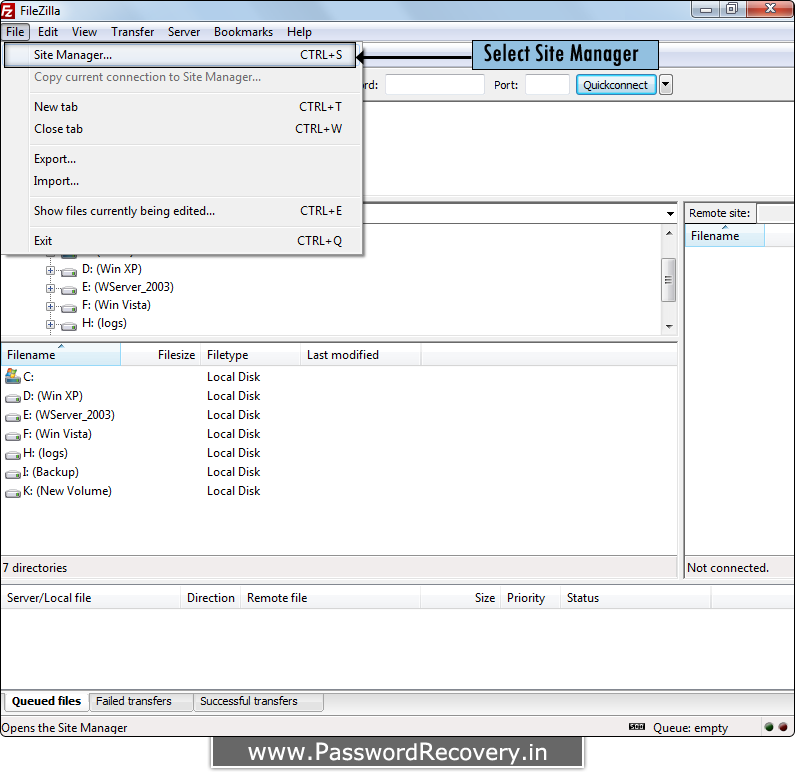Open the Server menu
Viewport: 795px width, 772px height.
tap(184, 32)
